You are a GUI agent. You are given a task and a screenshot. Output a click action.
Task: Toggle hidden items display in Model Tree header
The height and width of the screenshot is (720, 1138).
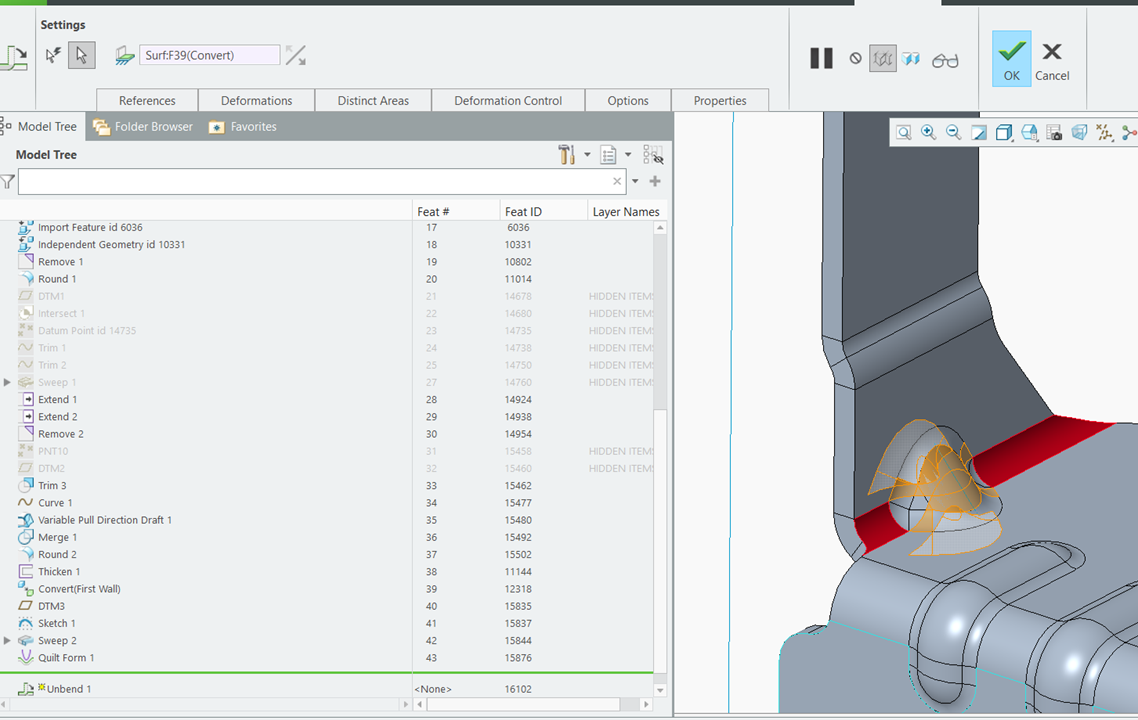point(655,155)
